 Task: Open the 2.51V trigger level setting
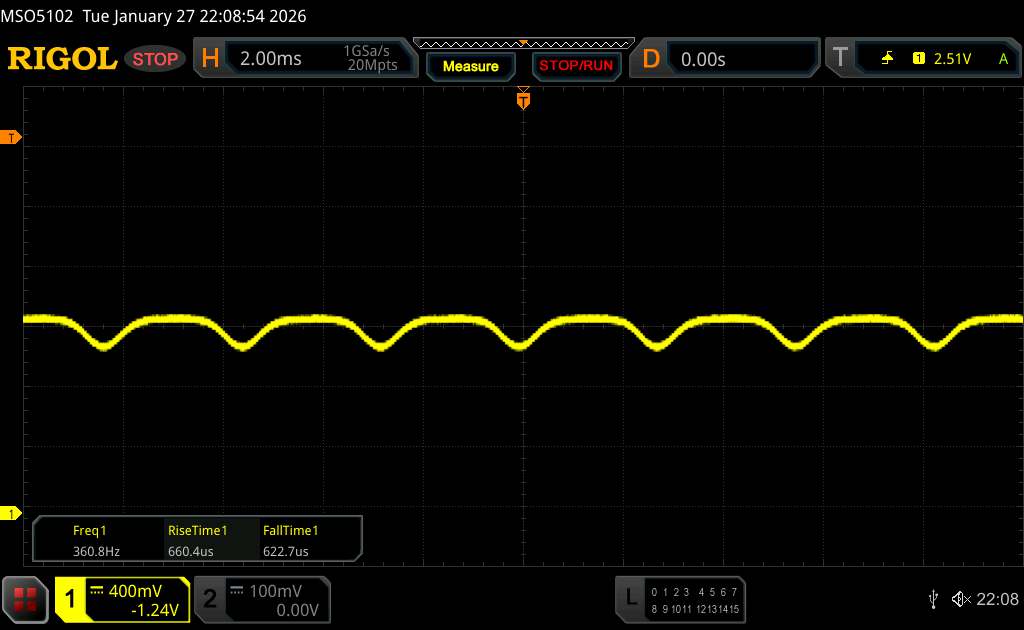coord(952,59)
